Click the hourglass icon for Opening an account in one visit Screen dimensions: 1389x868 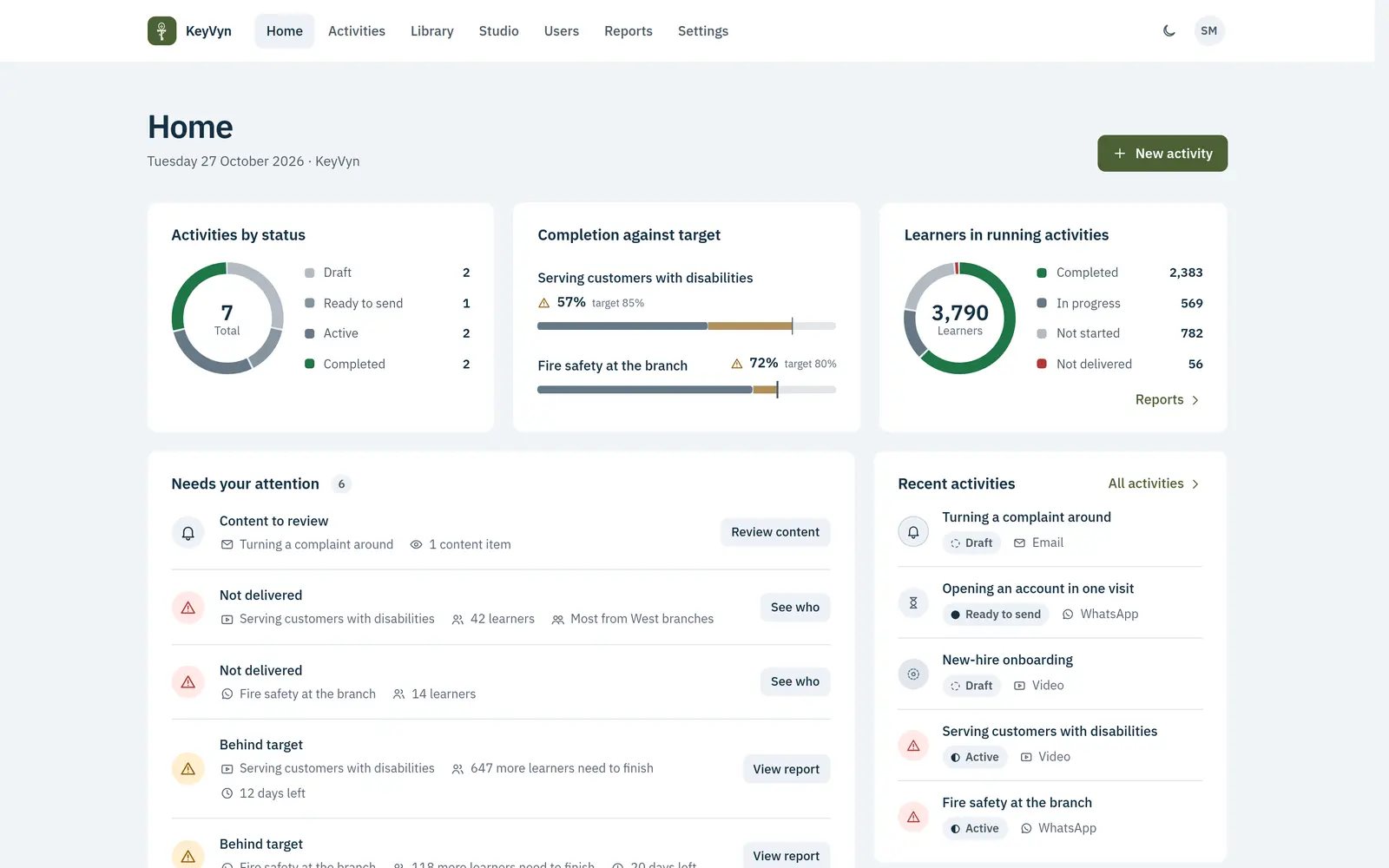(913, 602)
